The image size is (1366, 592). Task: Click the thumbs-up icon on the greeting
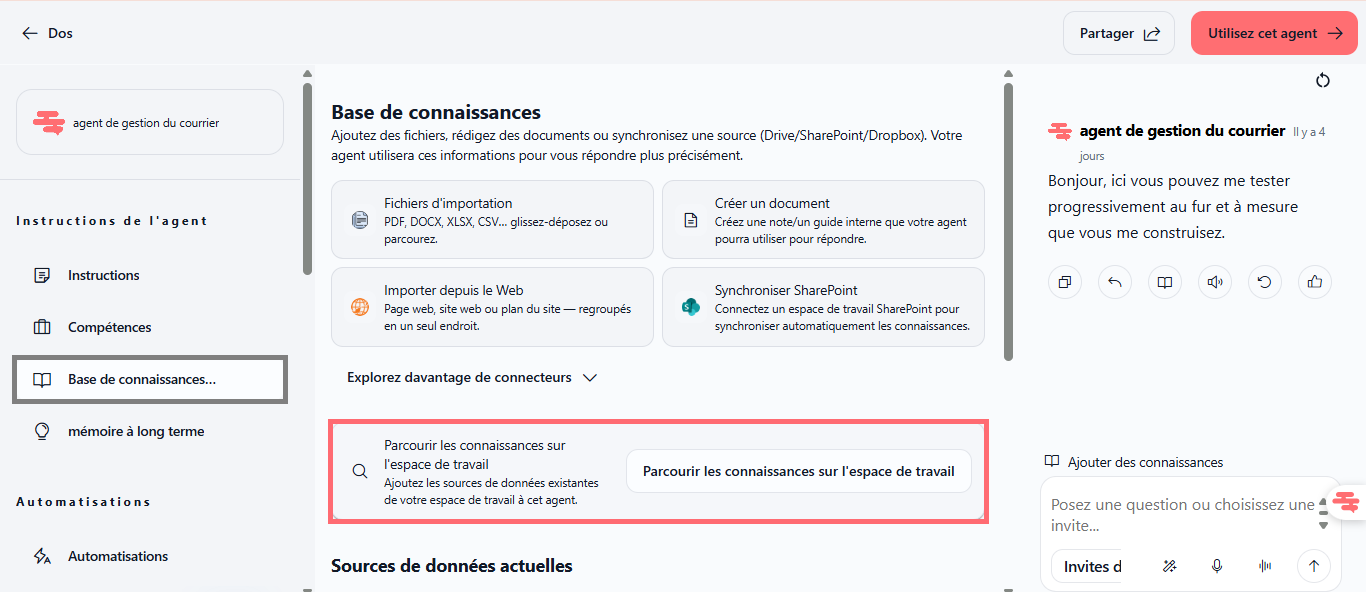click(x=1315, y=282)
